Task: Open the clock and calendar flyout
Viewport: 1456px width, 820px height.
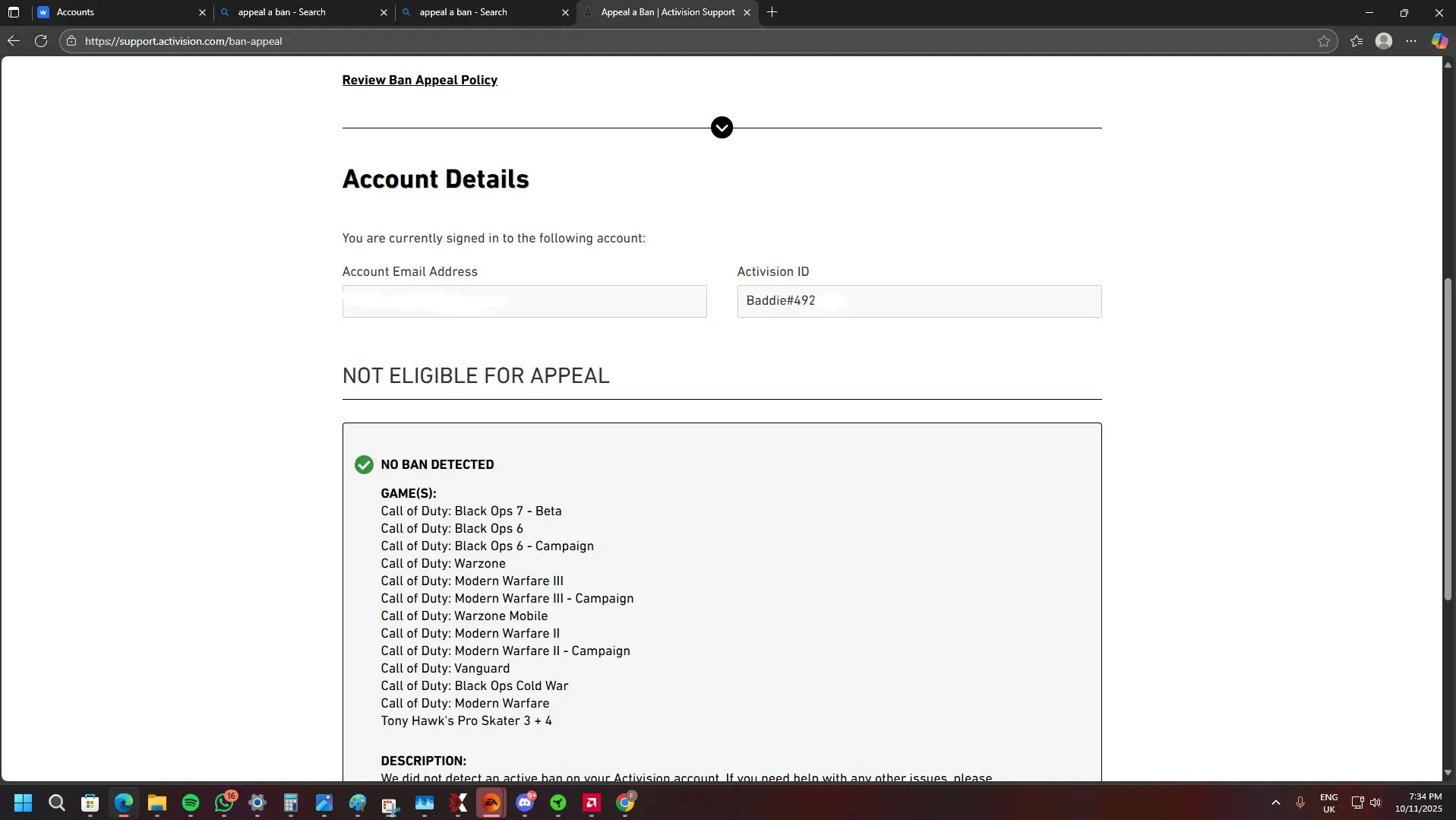Action: [1418, 803]
